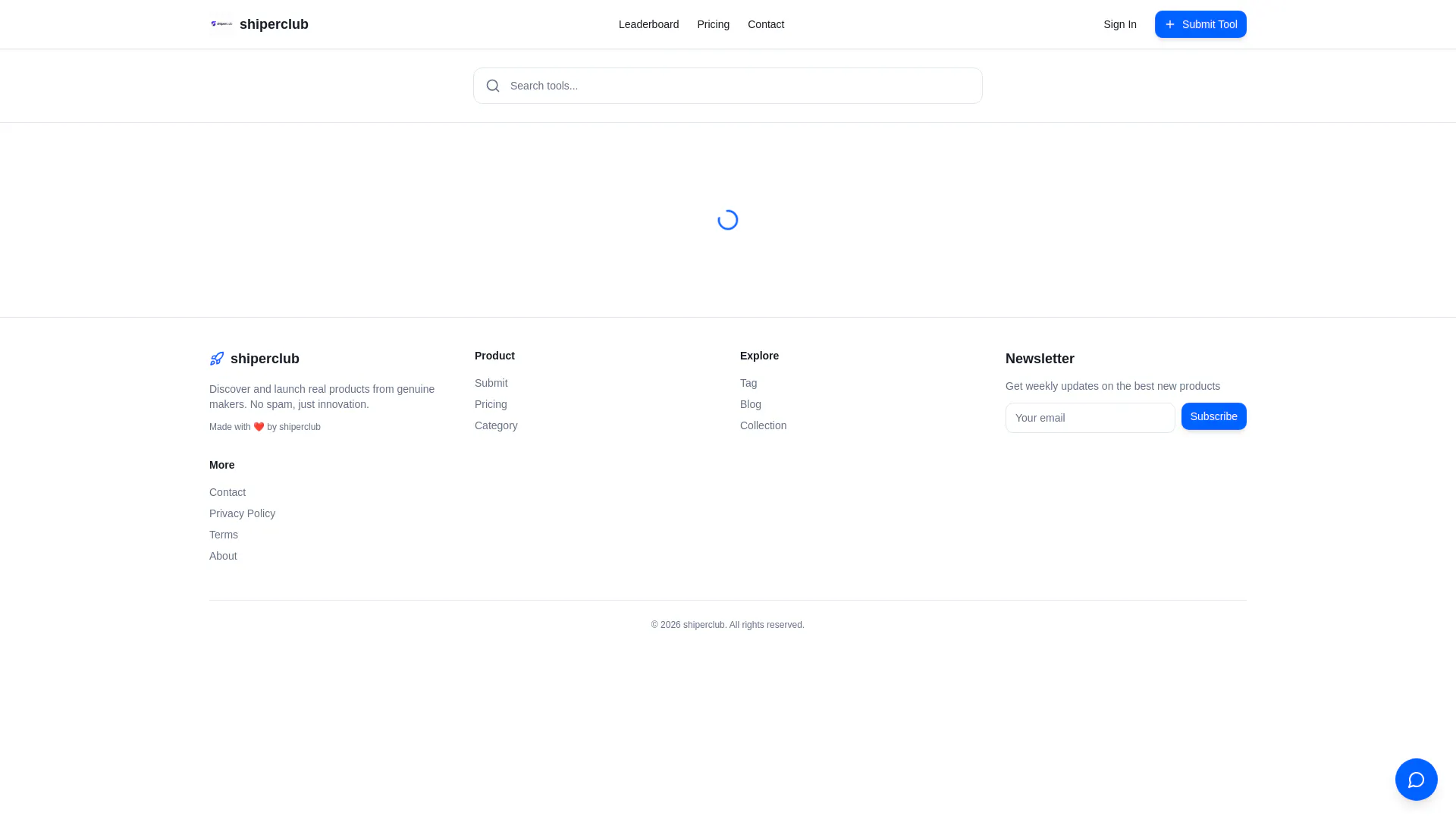Open the Leaderboard page
The width and height of the screenshot is (1456, 819).
pyautogui.click(x=648, y=24)
